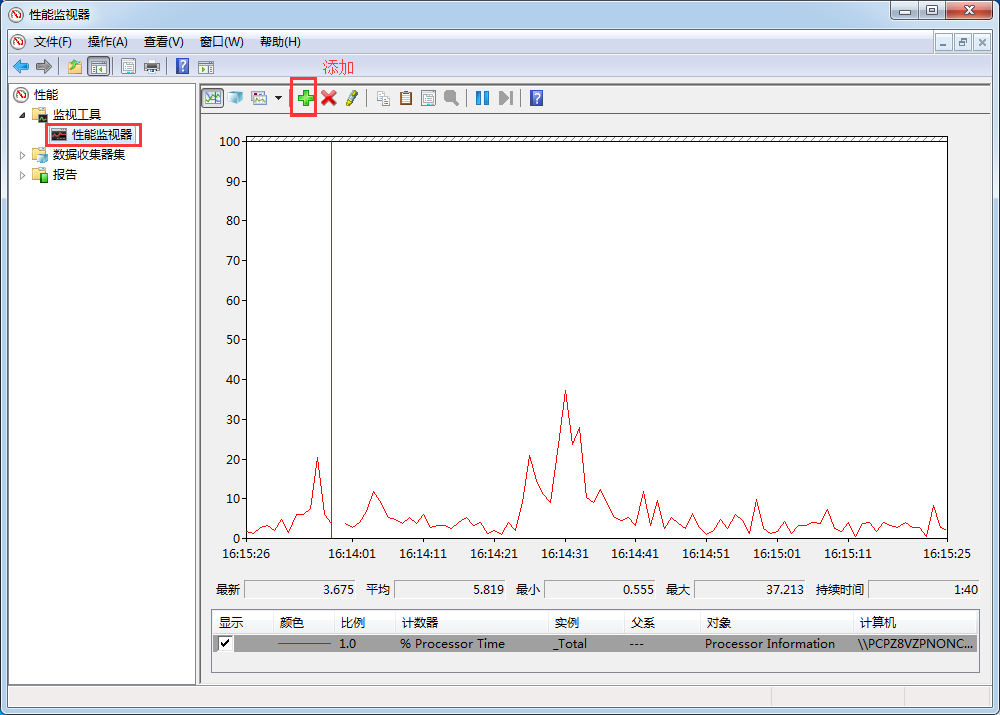This screenshot has width=1000, height=715.
Task: Delete the selected counter with the red X
Action: [x=328, y=98]
